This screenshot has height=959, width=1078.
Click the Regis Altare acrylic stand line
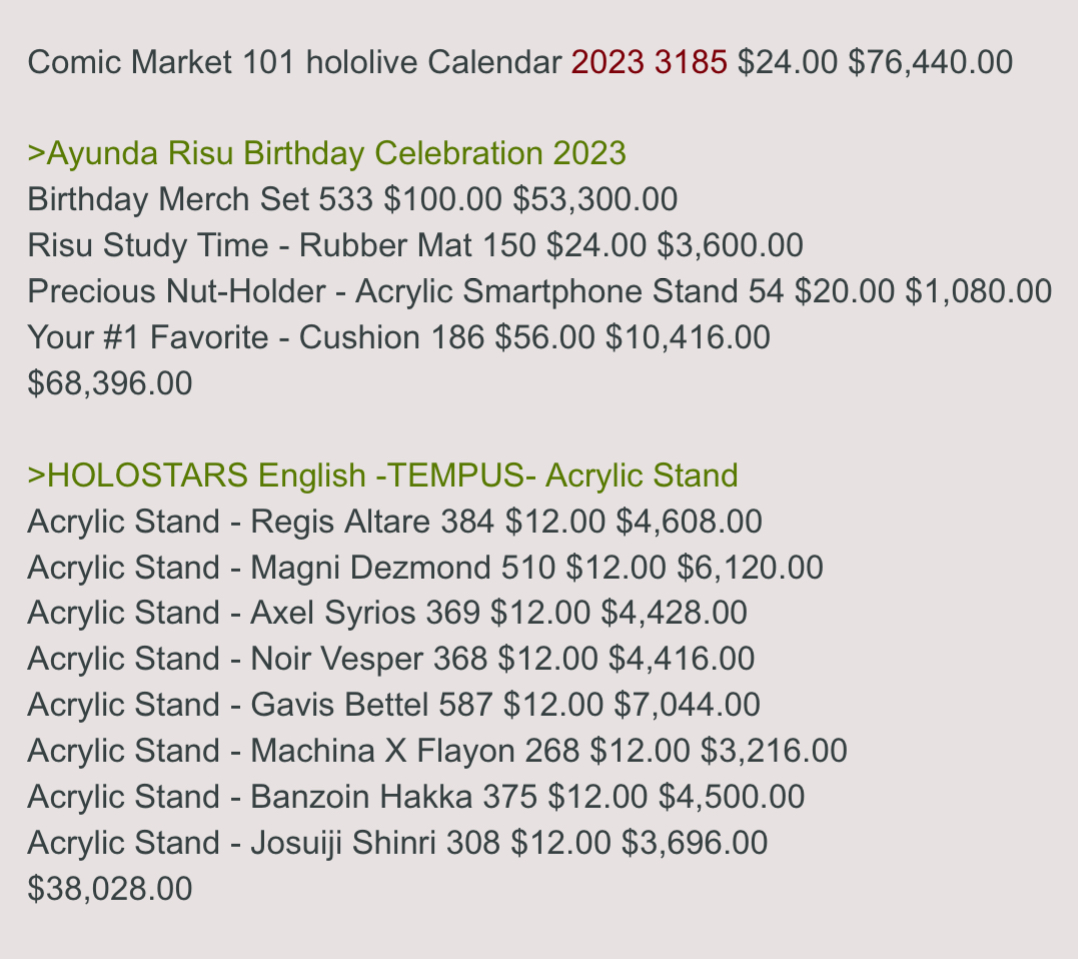[x=395, y=522]
